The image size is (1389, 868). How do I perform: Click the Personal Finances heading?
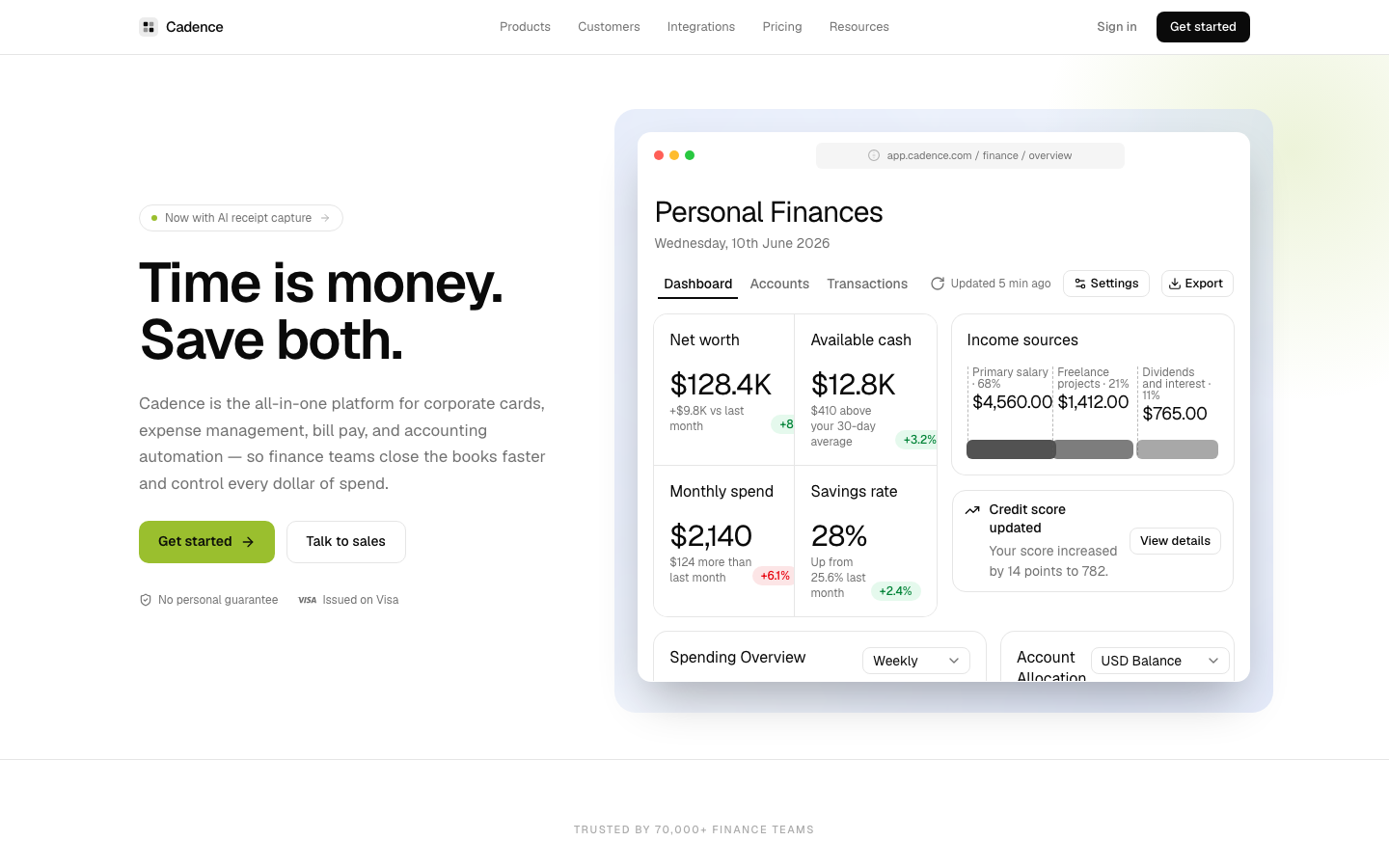pos(769,212)
